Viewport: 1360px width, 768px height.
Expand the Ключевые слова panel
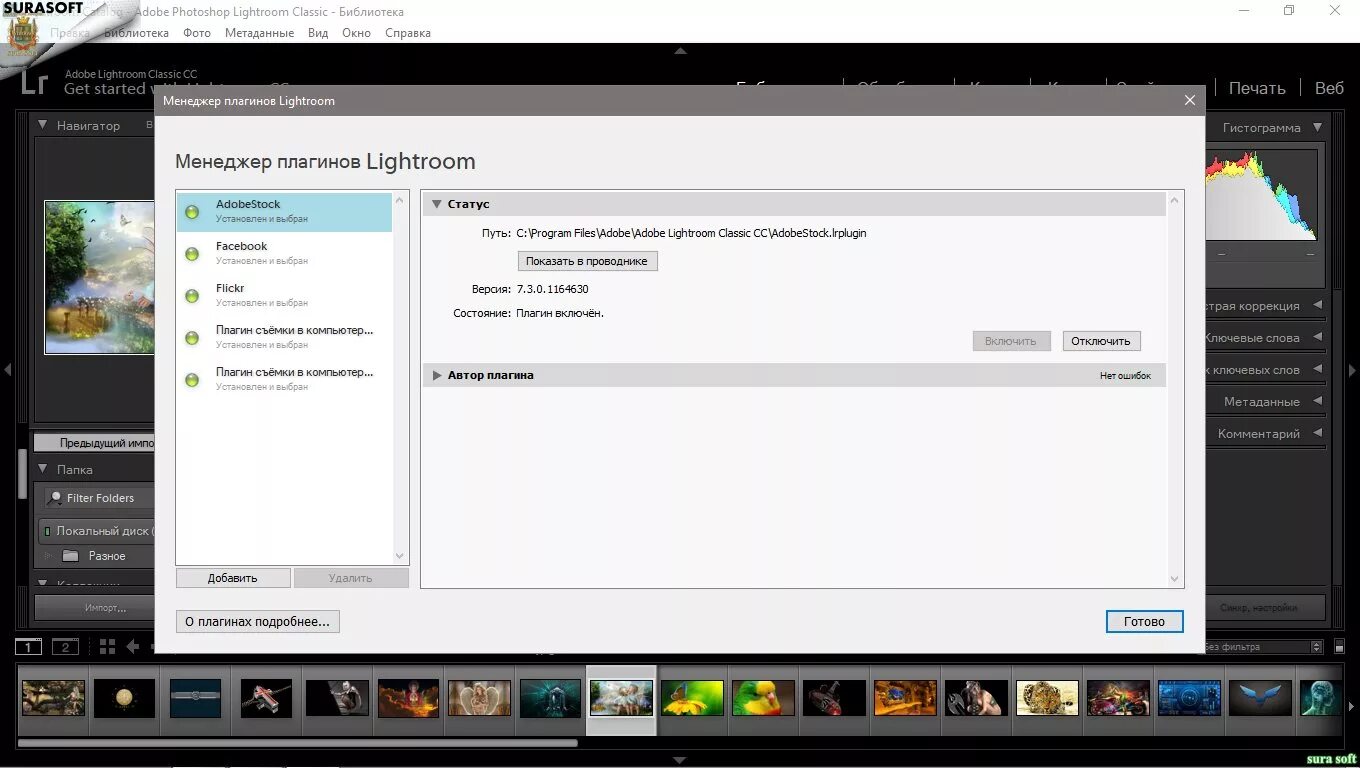pos(1317,338)
